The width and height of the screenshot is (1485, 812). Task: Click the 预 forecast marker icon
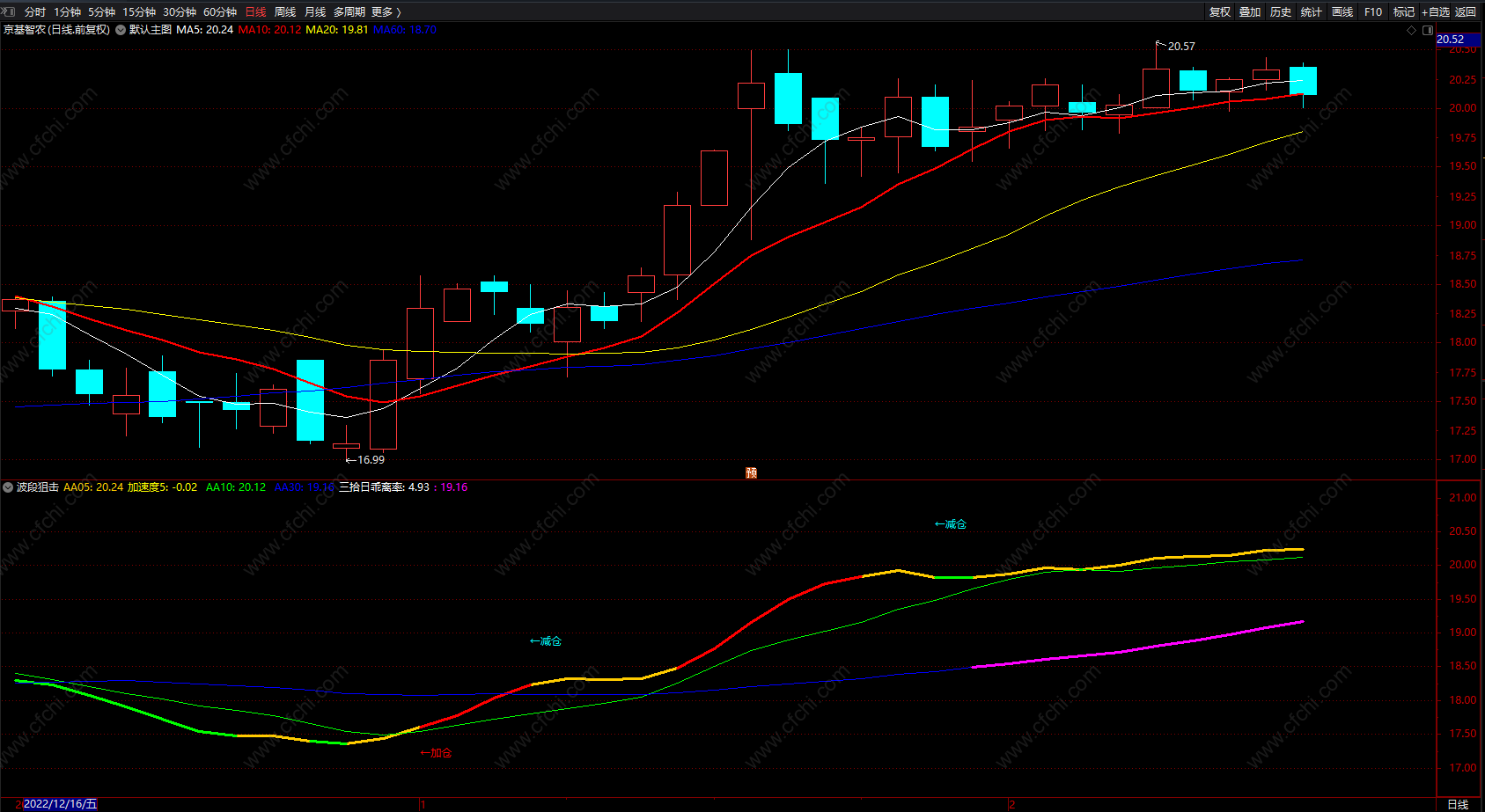coord(751,472)
